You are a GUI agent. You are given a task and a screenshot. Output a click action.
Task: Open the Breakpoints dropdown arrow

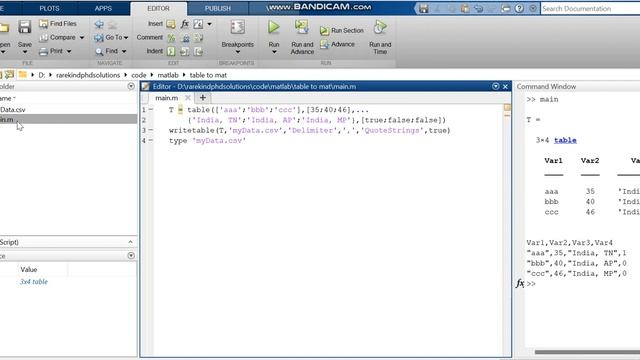(238, 52)
